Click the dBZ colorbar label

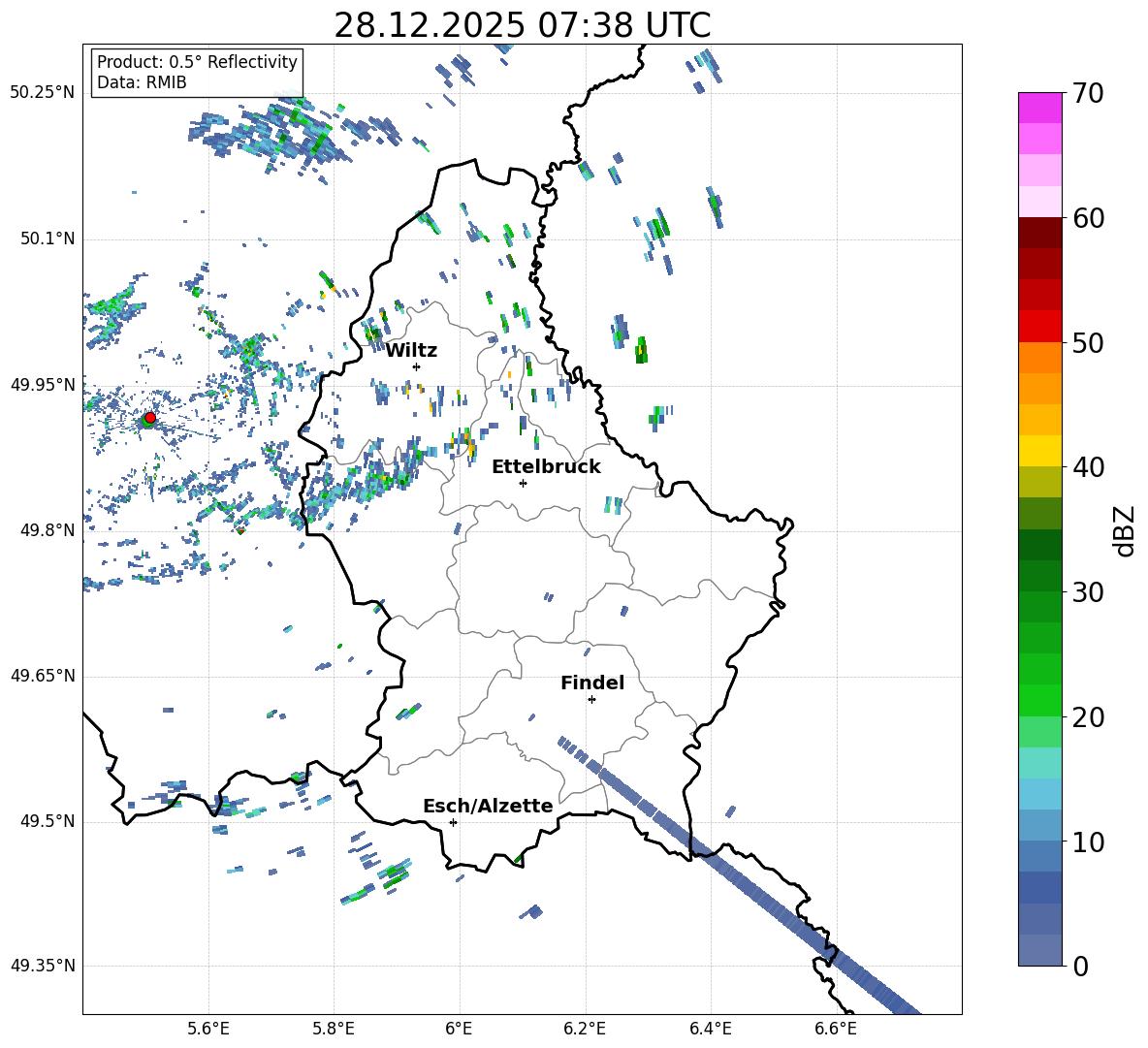click(1126, 530)
